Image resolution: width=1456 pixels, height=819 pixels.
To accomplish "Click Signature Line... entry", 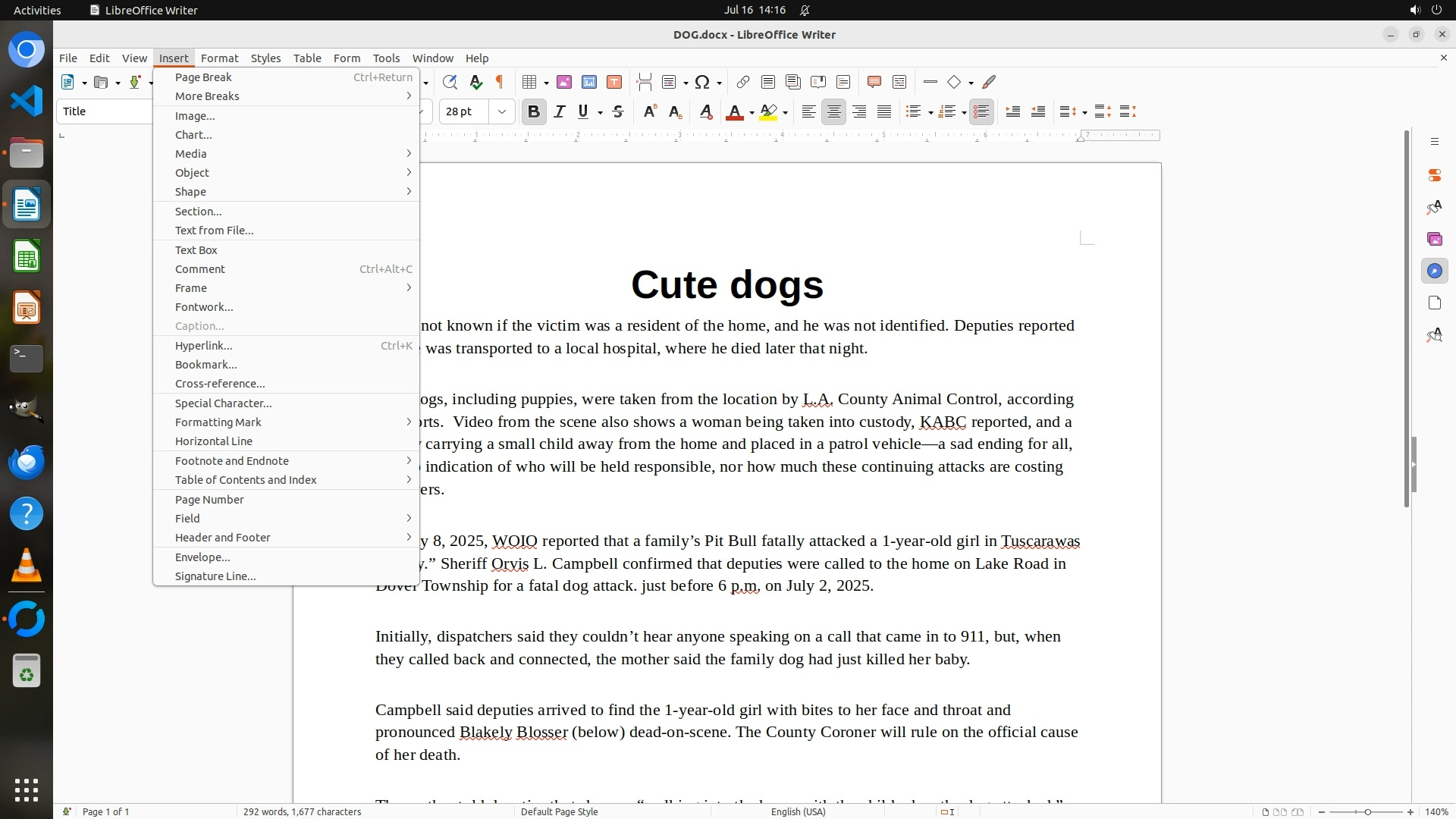I will click(x=215, y=576).
